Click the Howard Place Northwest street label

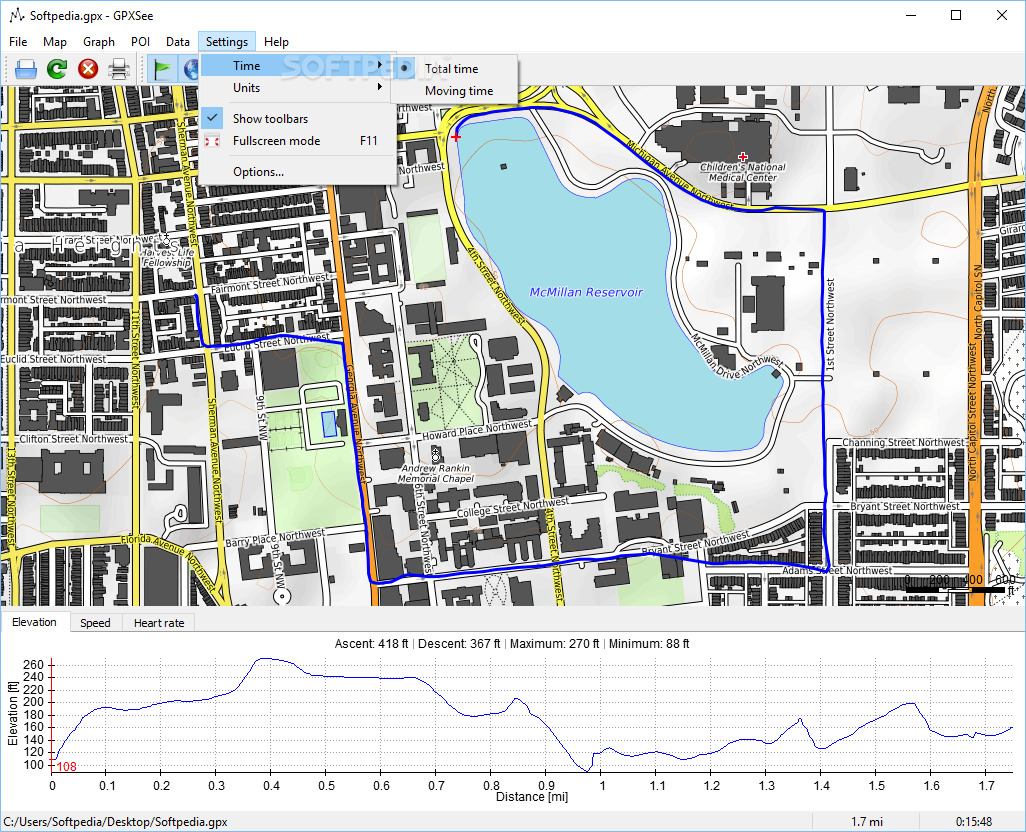click(477, 430)
